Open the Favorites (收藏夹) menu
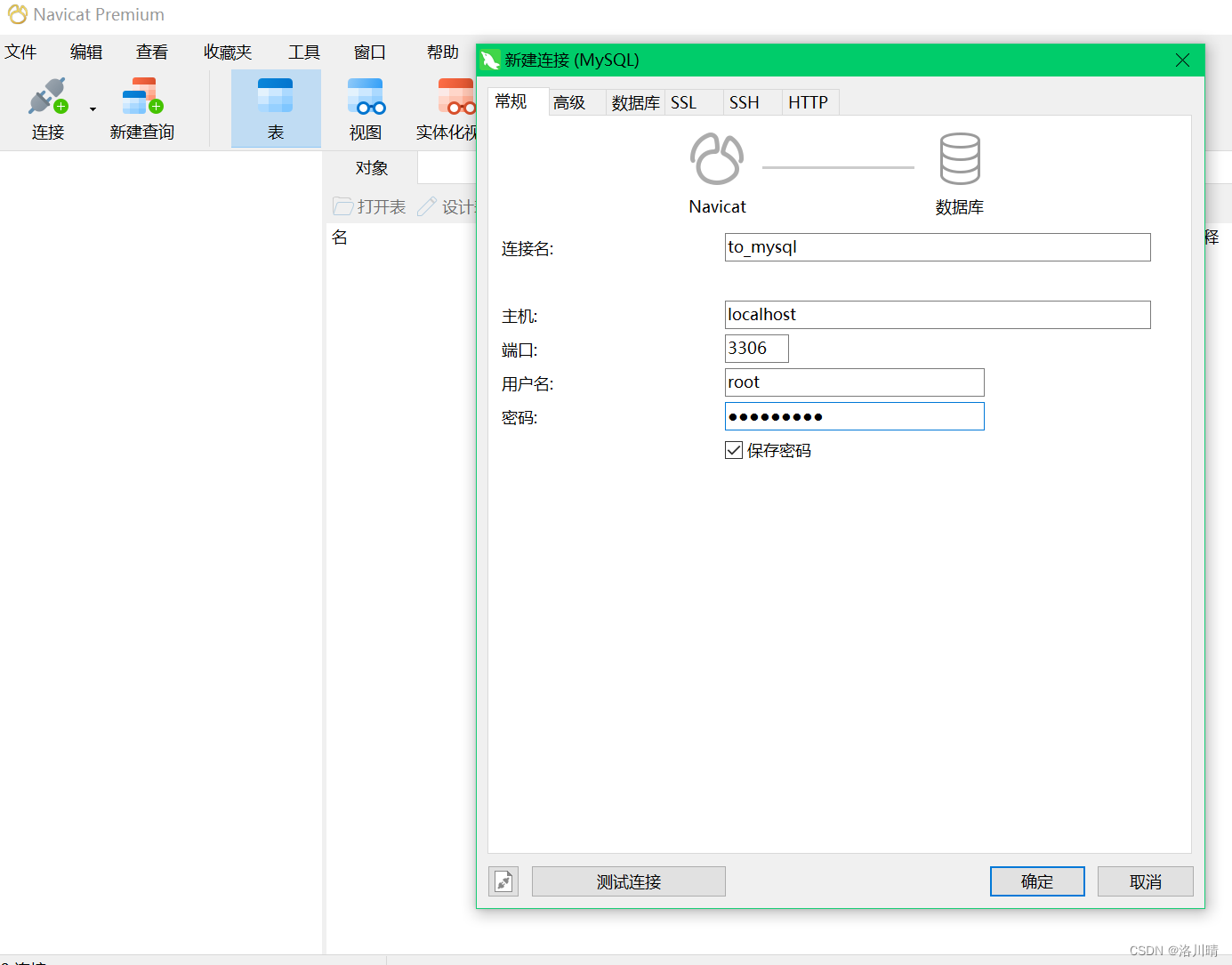This screenshot has height=965, width=1232. click(x=228, y=52)
